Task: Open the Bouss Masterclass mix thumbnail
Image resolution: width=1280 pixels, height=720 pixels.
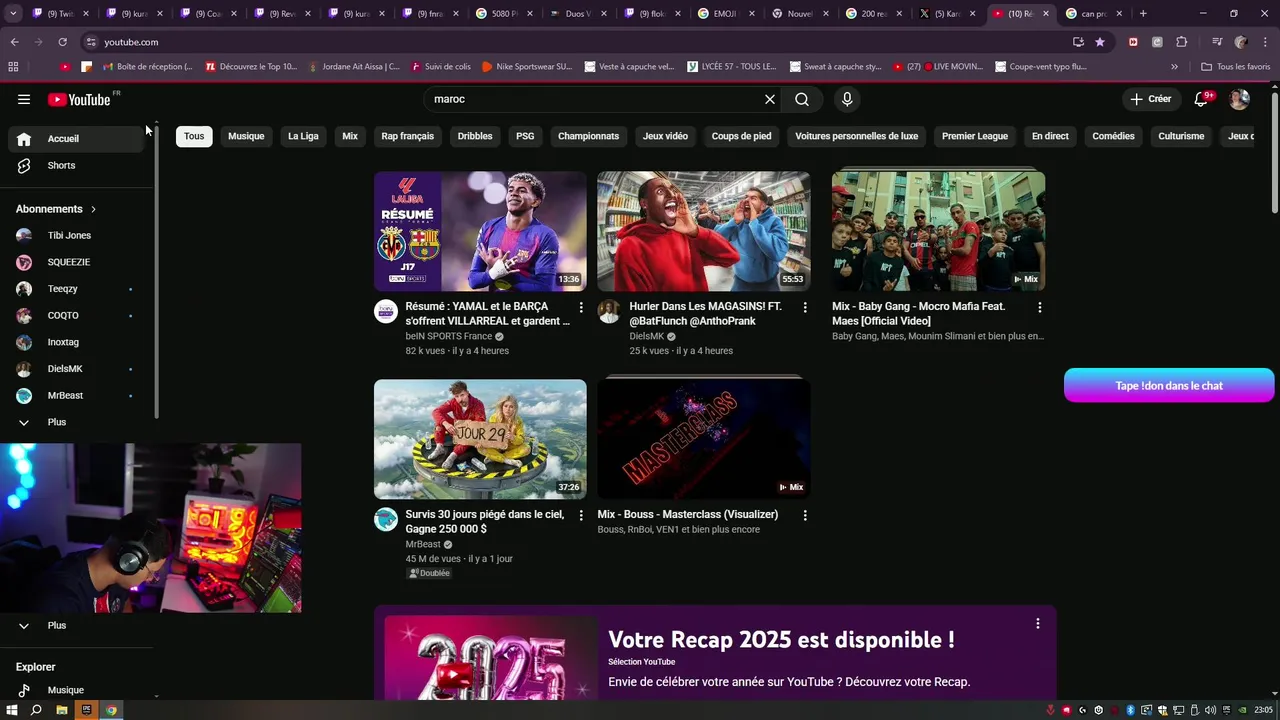Action: tap(704, 439)
